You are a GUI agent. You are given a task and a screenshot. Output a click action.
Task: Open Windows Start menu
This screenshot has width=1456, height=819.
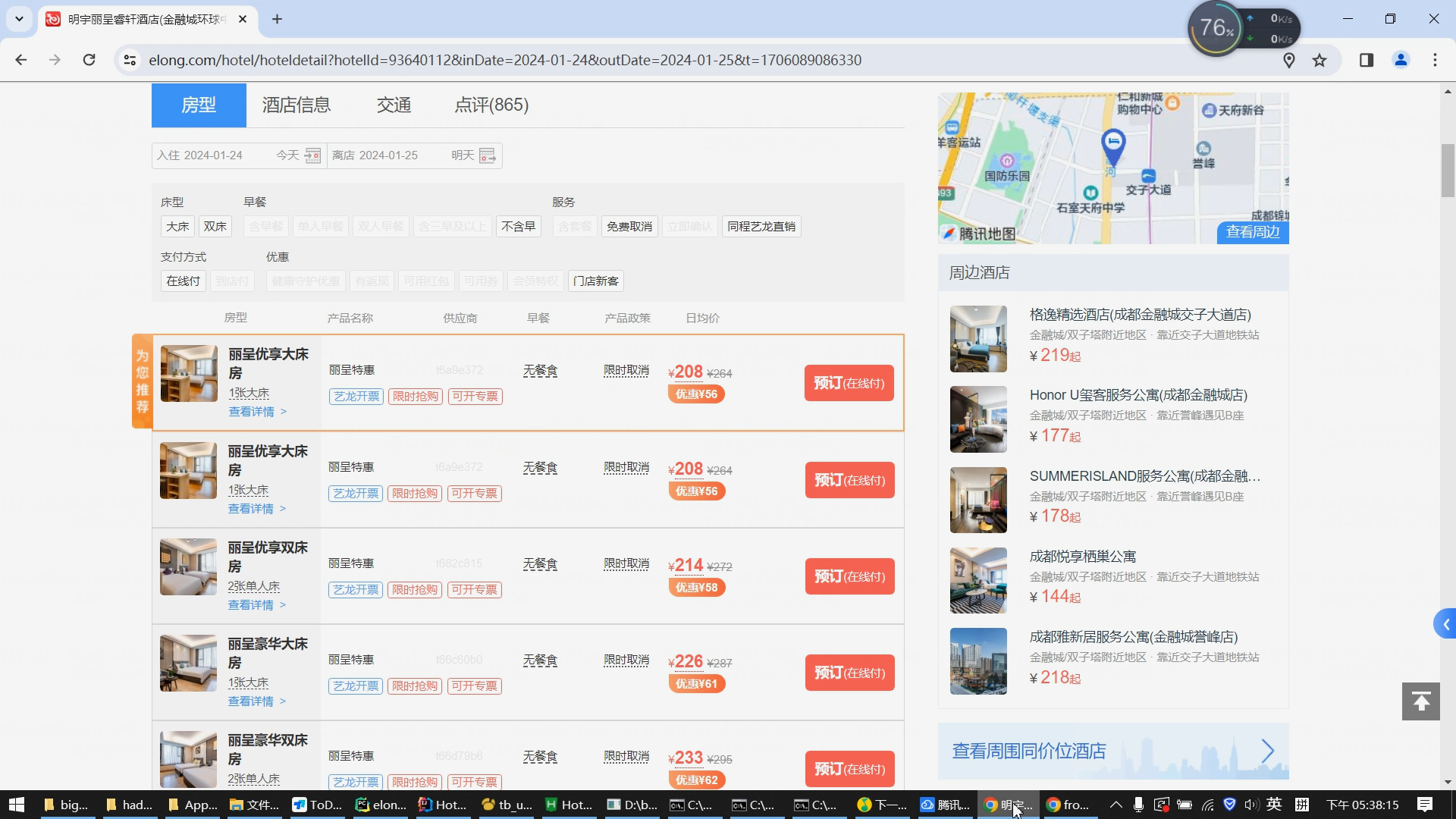click(17, 805)
